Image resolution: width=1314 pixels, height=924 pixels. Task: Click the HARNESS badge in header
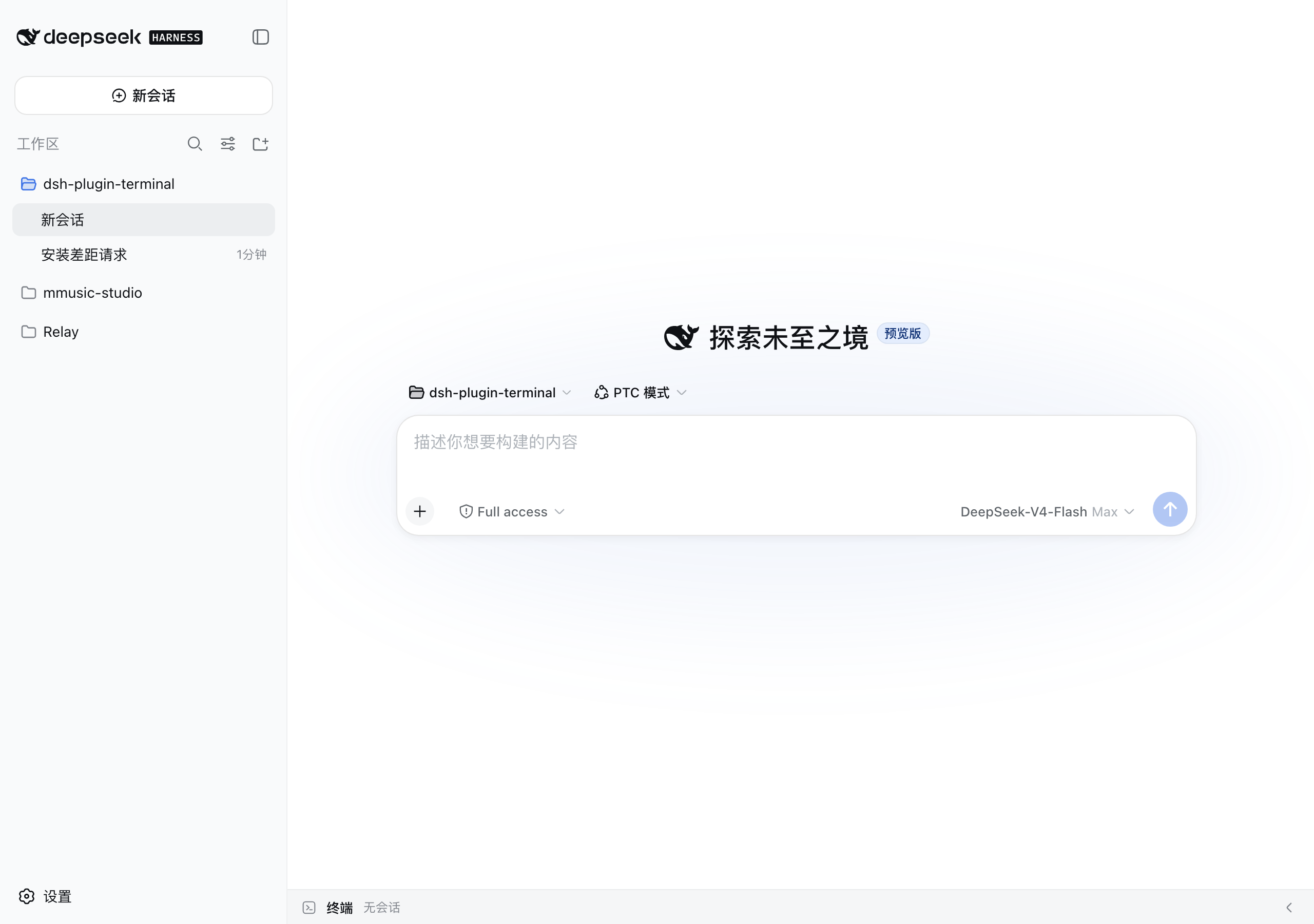pyautogui.click(x=176, y=38)
